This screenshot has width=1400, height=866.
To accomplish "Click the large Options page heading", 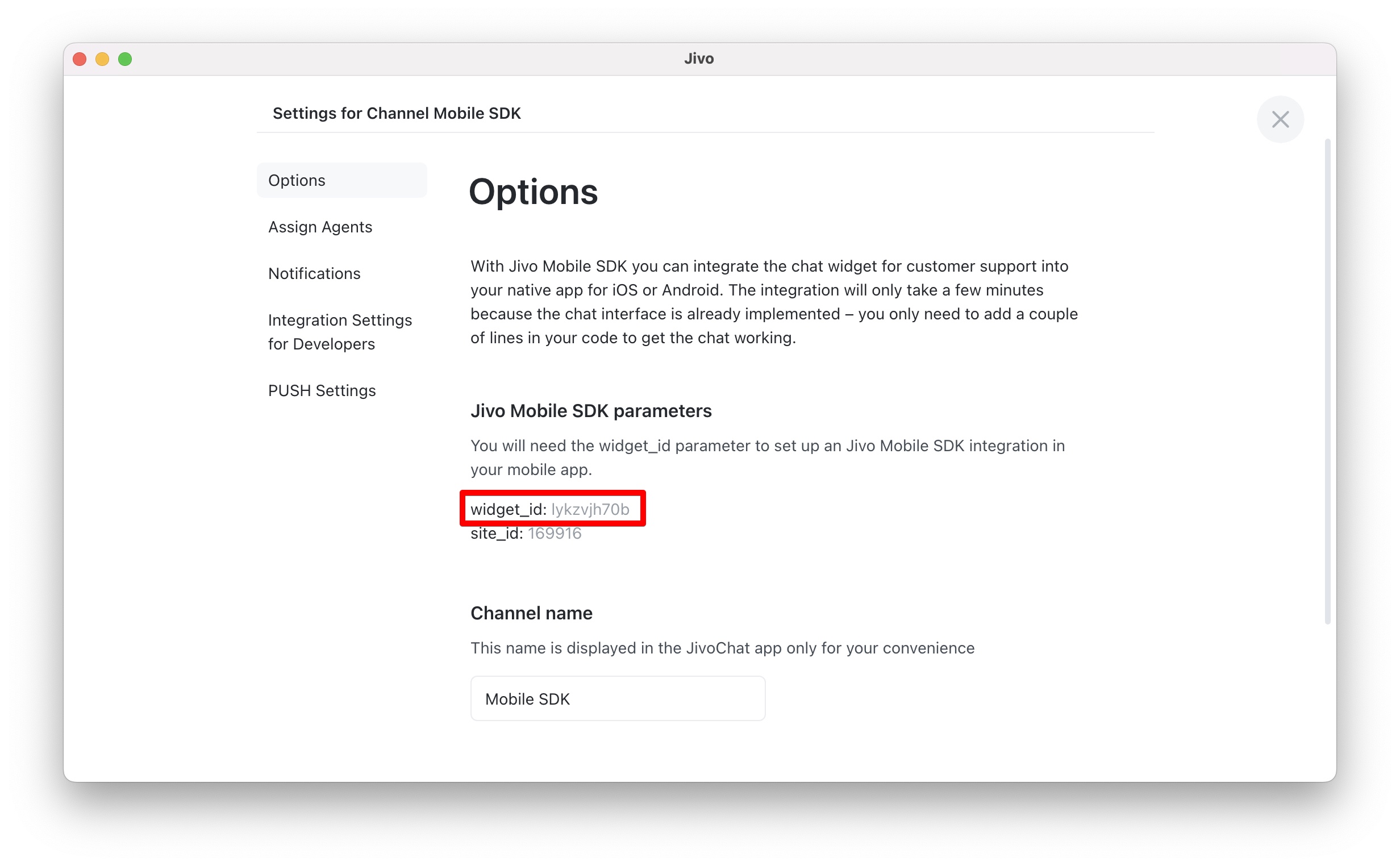I will [533, 191].
